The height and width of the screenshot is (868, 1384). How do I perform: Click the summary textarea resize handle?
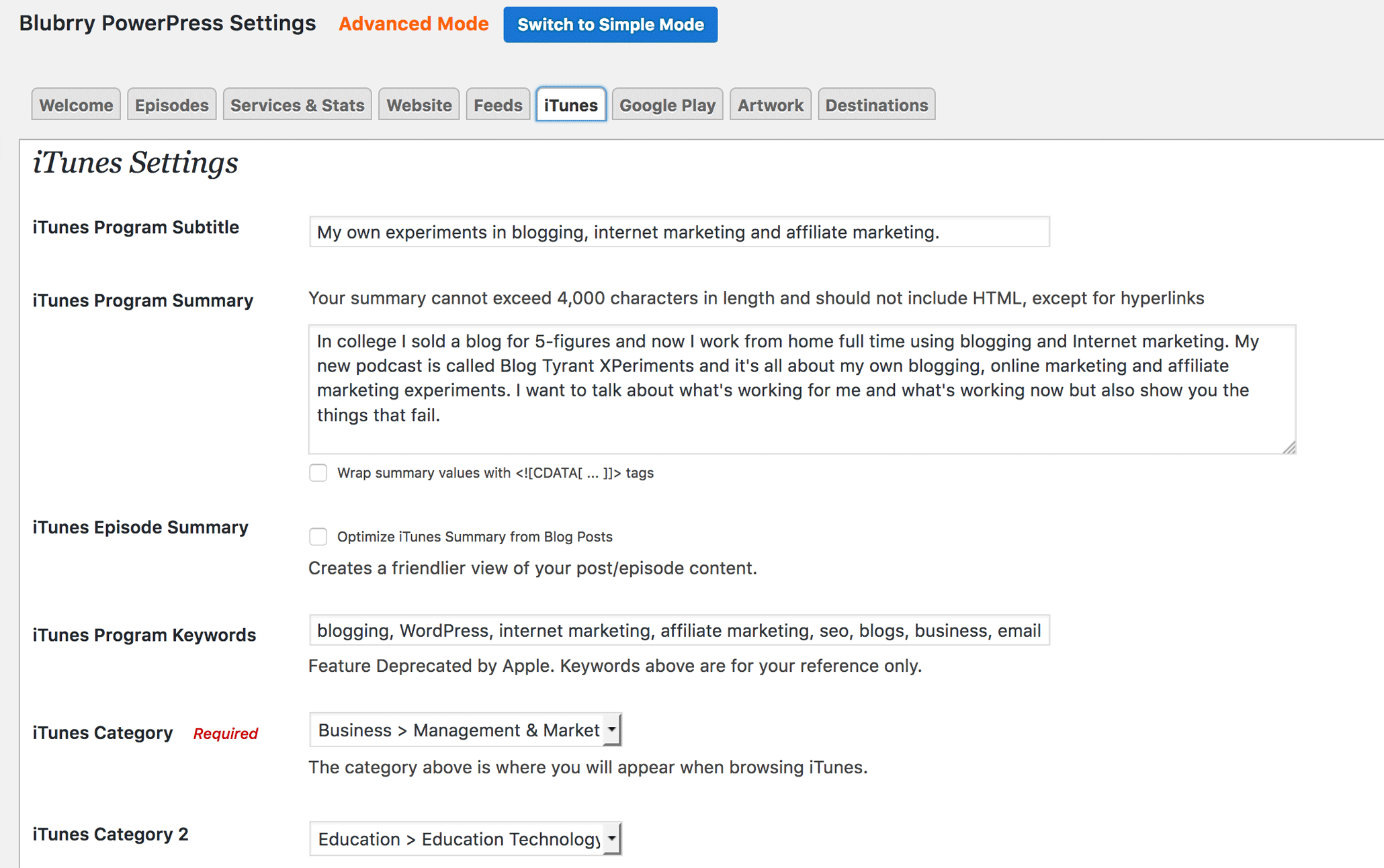pyautogui.click(x=1289, y=447)
